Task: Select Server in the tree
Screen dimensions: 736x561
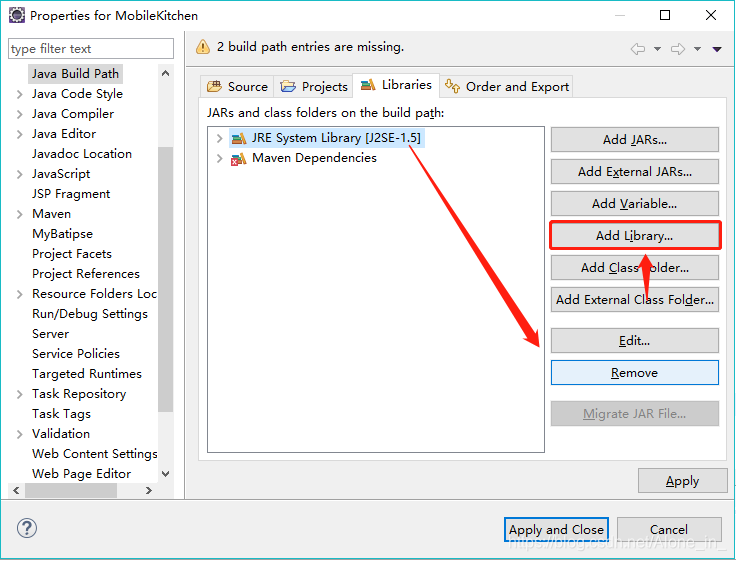Action: click(50, 334)
